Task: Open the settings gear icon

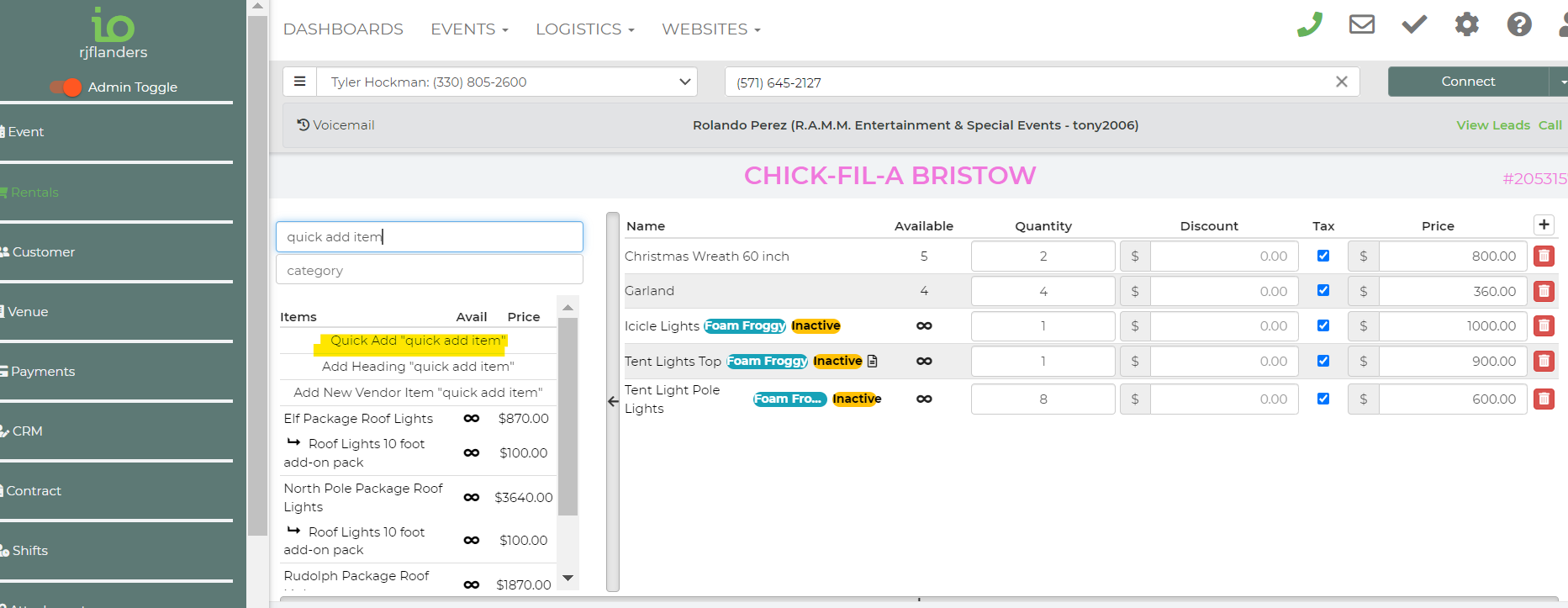Action: tap(1466, 24)
